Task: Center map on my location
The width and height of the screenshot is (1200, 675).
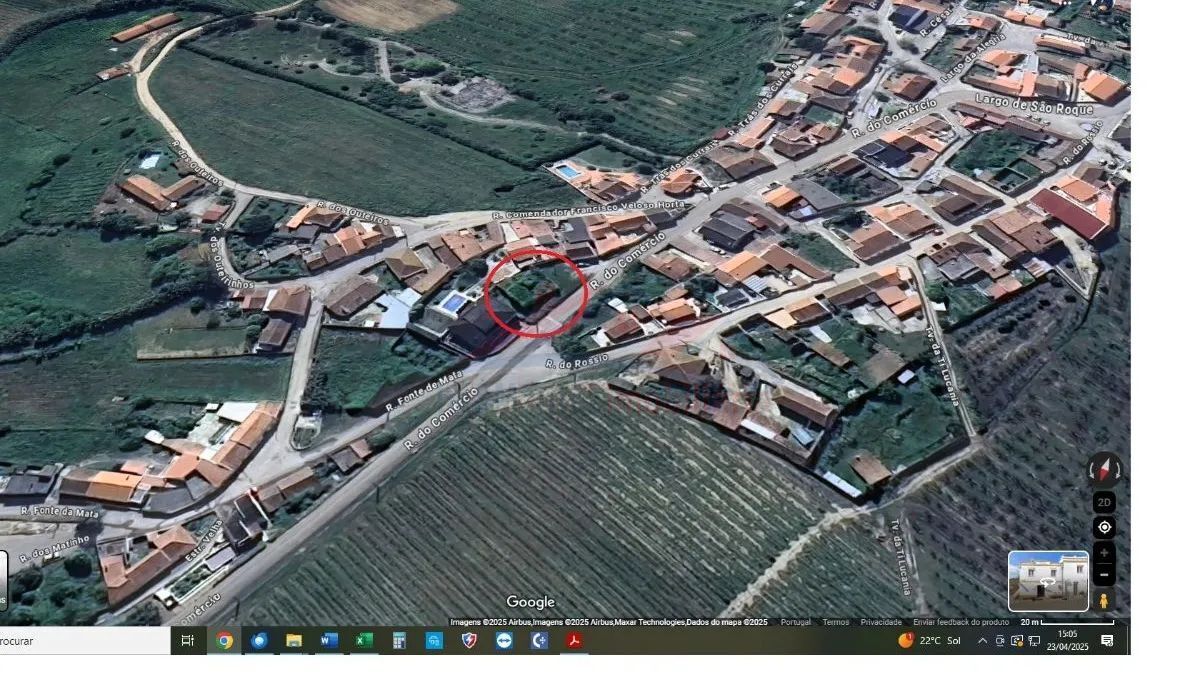Action: coord(1104,527)
